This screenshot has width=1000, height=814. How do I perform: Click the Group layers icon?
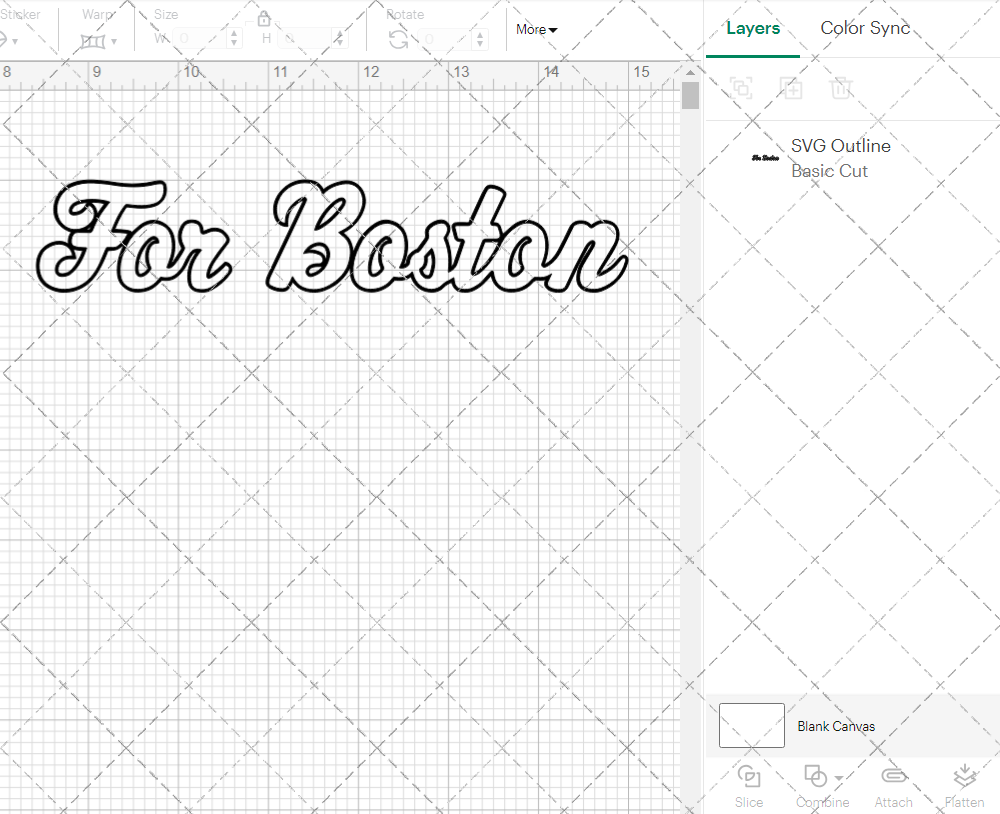pos(741,88)
